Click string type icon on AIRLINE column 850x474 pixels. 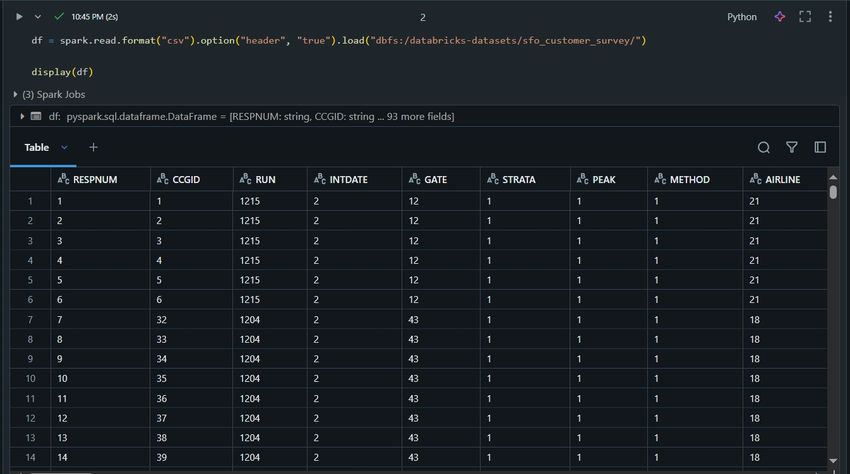point(756,179)
